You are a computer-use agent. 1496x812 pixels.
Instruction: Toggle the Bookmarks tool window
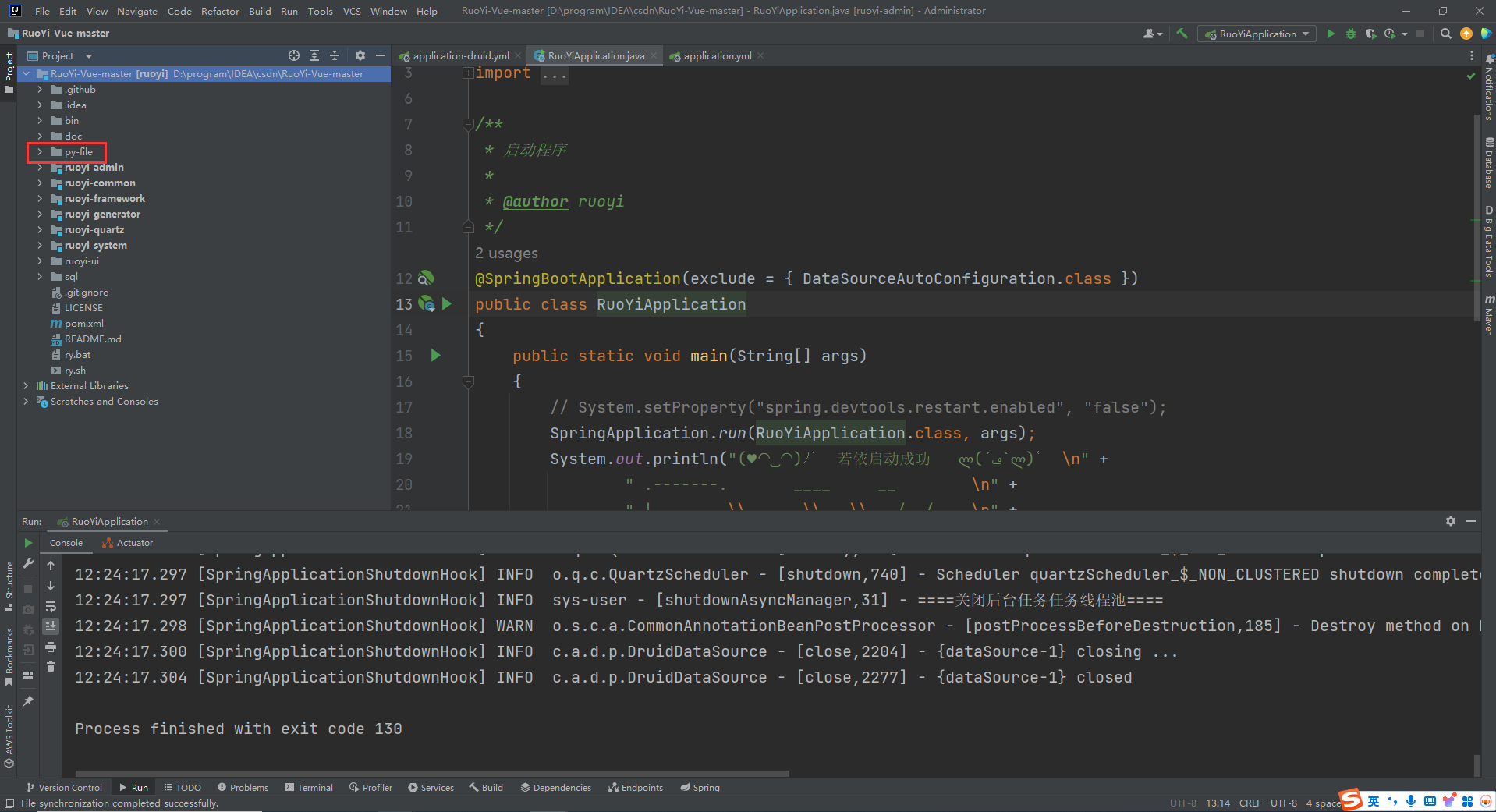pos(9,657)
